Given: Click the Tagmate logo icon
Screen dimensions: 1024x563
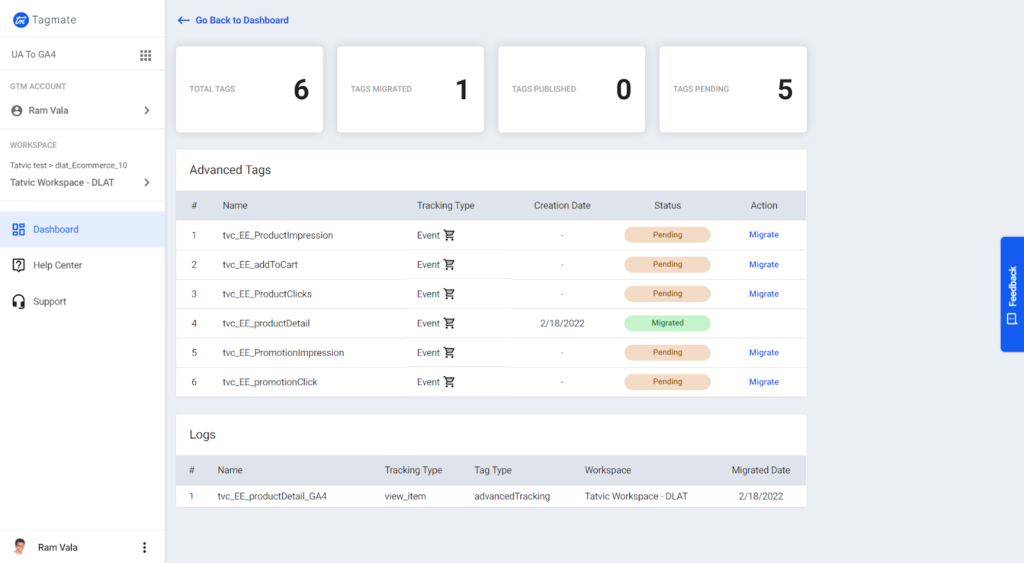Looking at the screenshot, I should 21,20.
